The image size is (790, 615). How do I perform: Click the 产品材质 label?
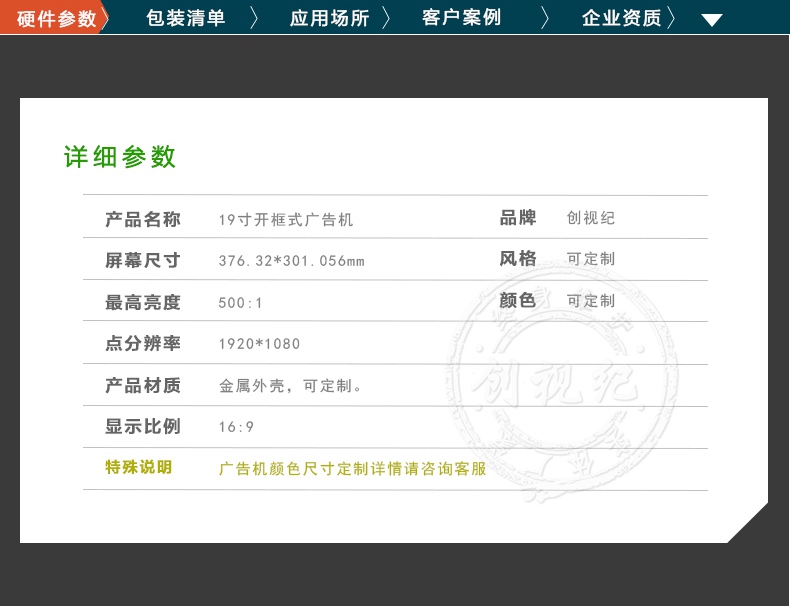pyautogui.click(x=143, y=385)
